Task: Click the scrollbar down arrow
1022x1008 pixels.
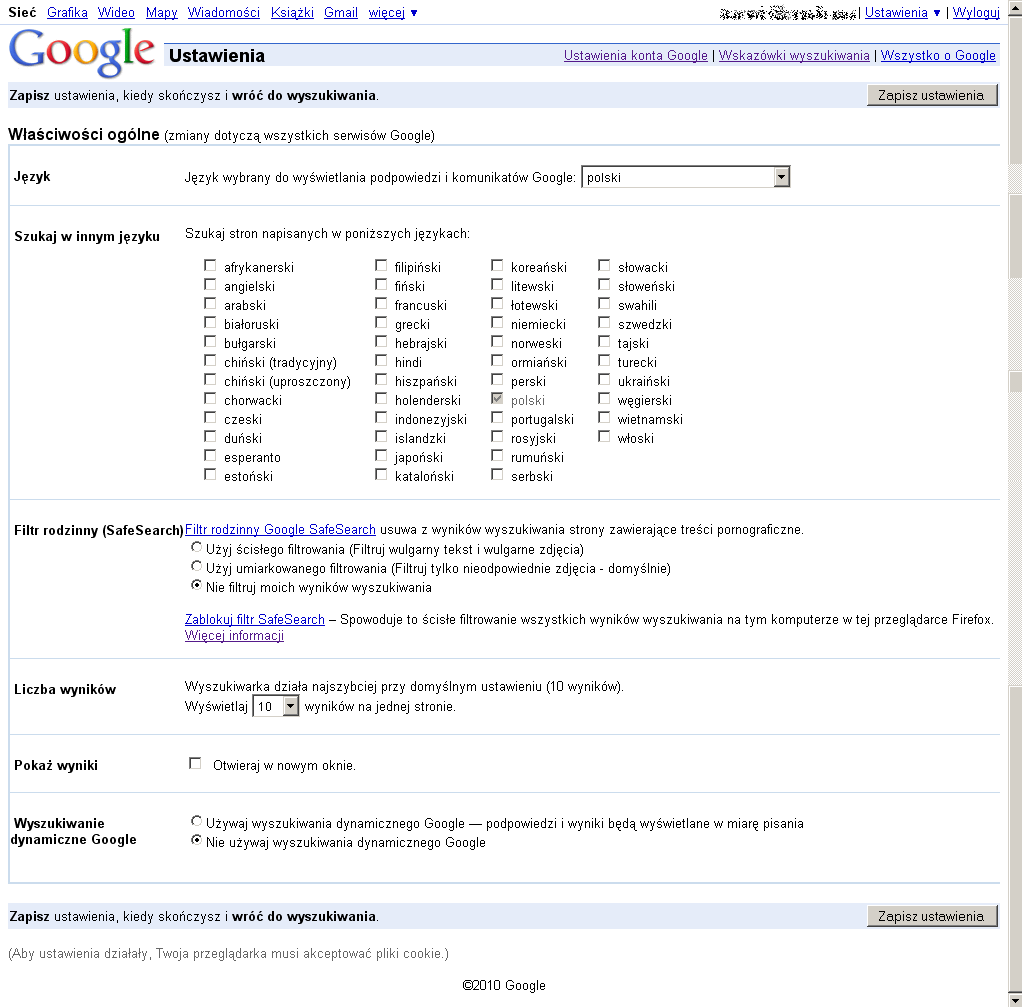Action: [1015, 1000]
